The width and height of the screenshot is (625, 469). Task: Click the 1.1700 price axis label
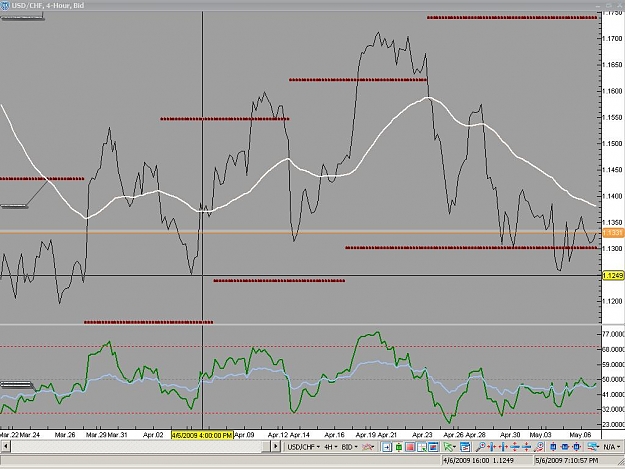tap(612, 39)
